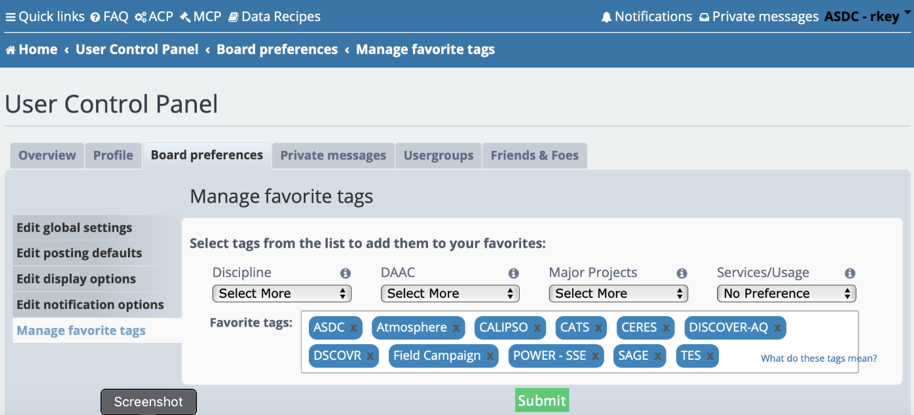Open the Discipline dropdown
914x415 pixels.
tap(281, 294)
